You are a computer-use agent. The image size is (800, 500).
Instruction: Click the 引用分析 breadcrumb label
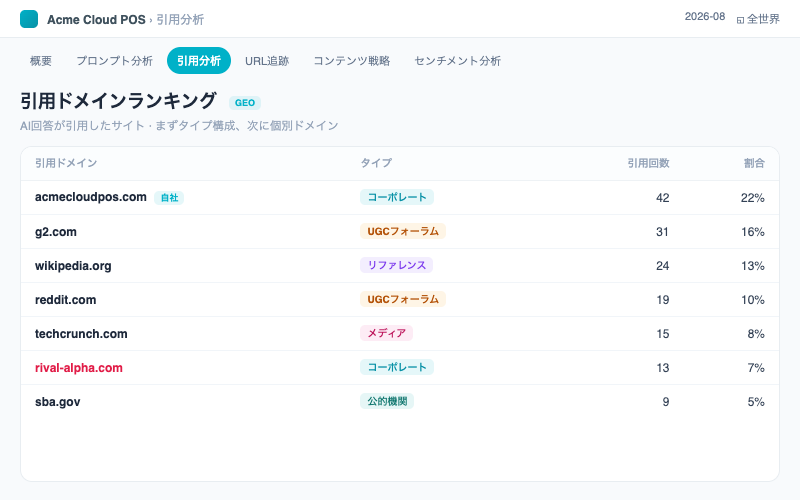[180, 19]
